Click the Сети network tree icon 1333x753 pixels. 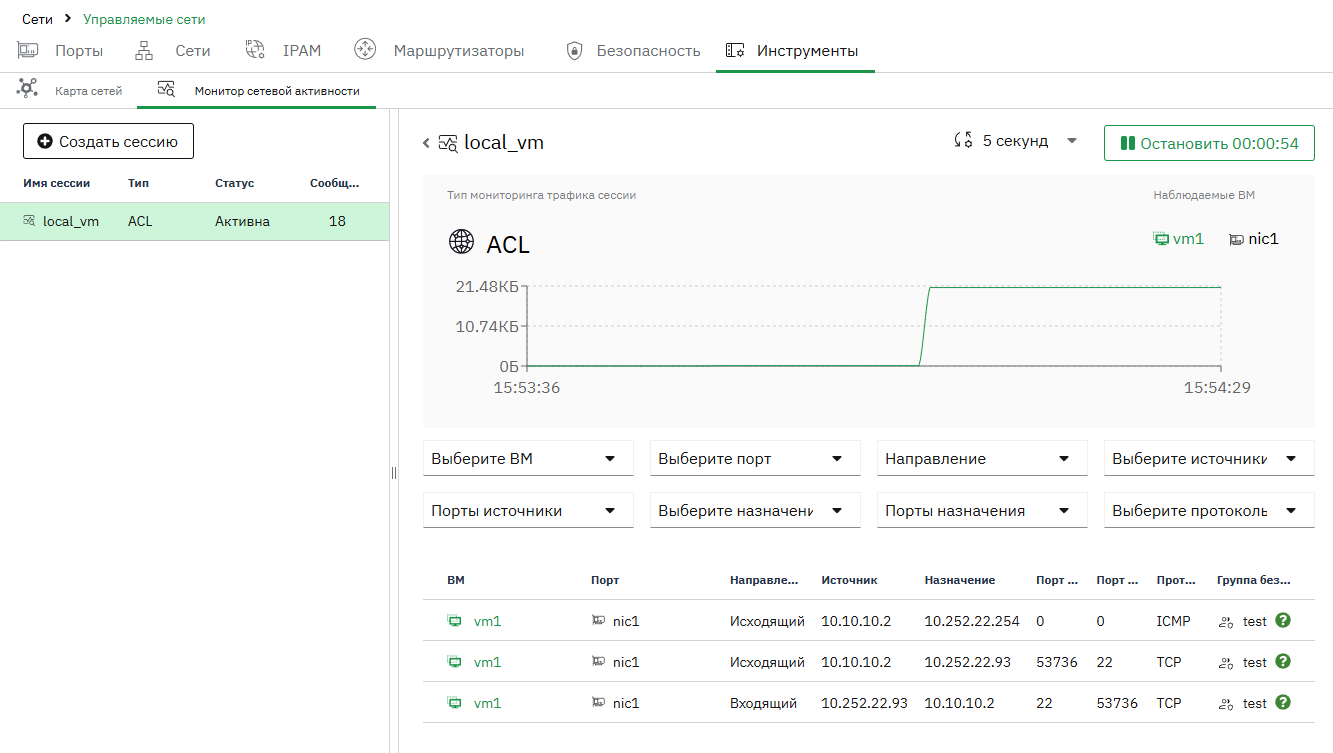[x=144, y=50]
